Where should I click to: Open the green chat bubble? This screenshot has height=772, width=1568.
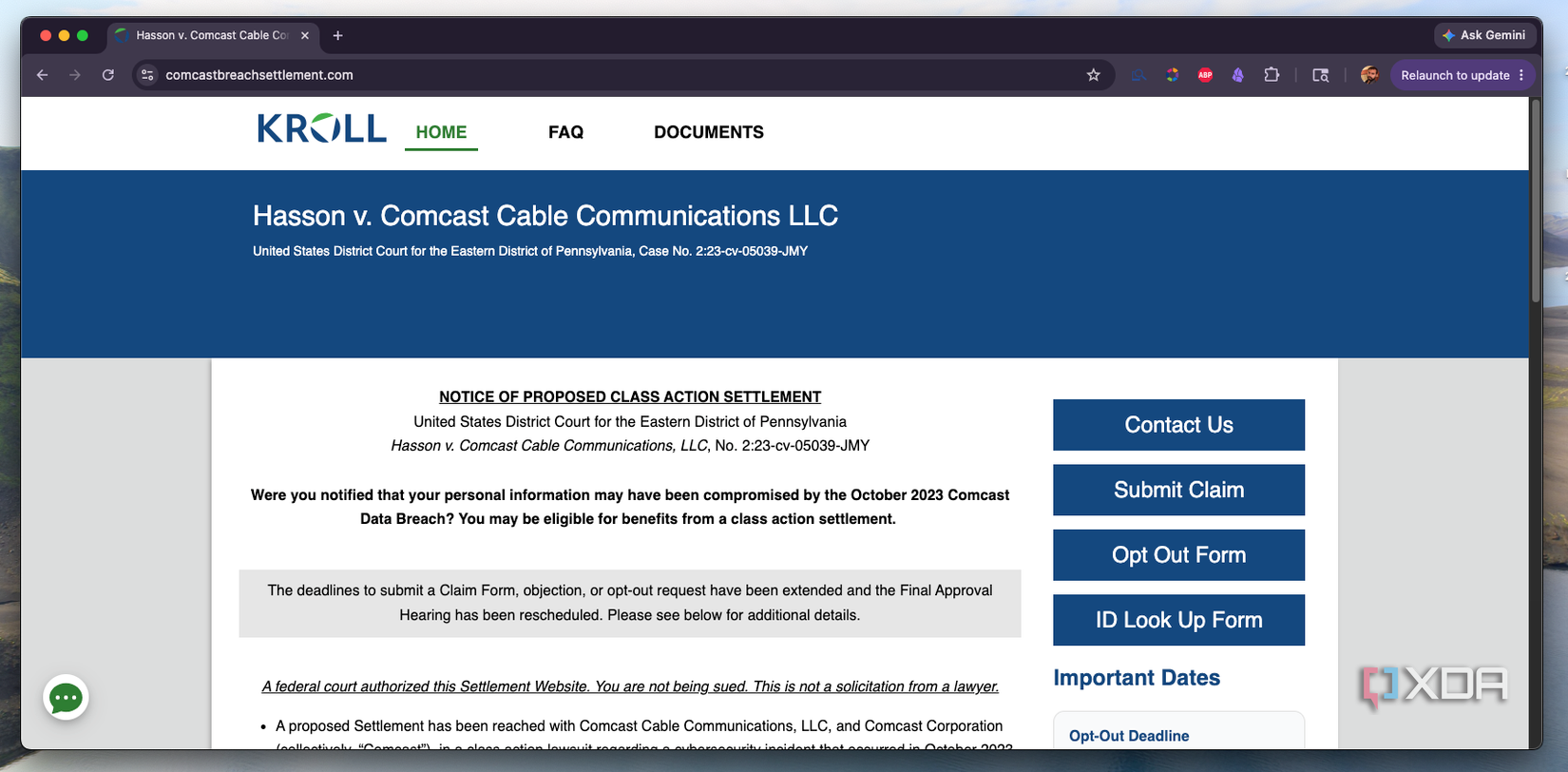66,698
